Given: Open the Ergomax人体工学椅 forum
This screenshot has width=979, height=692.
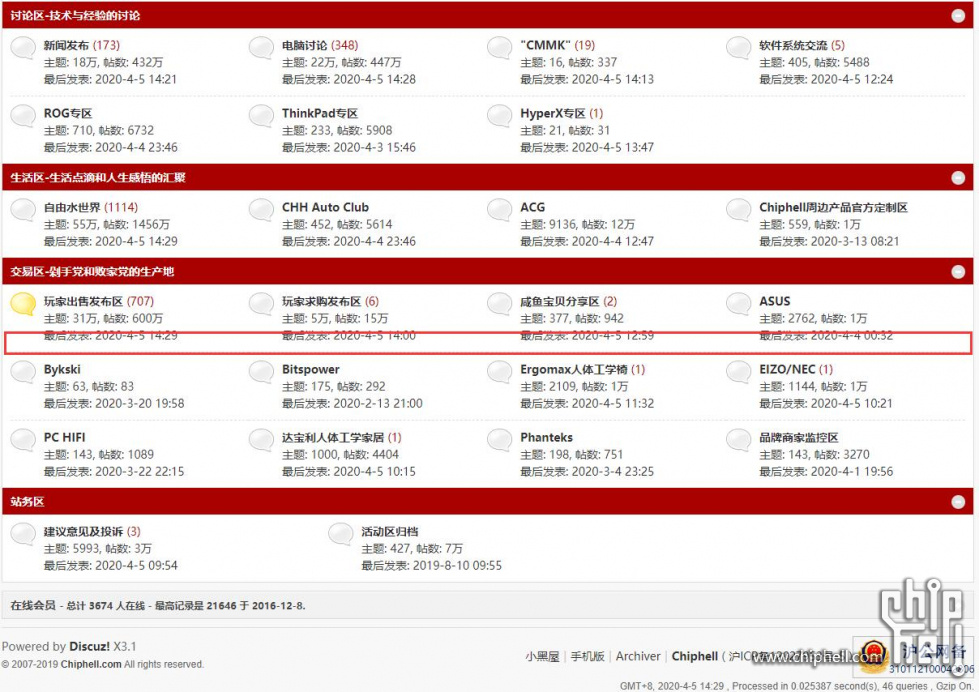Looking at the screenshot, I should pos(574,370).
